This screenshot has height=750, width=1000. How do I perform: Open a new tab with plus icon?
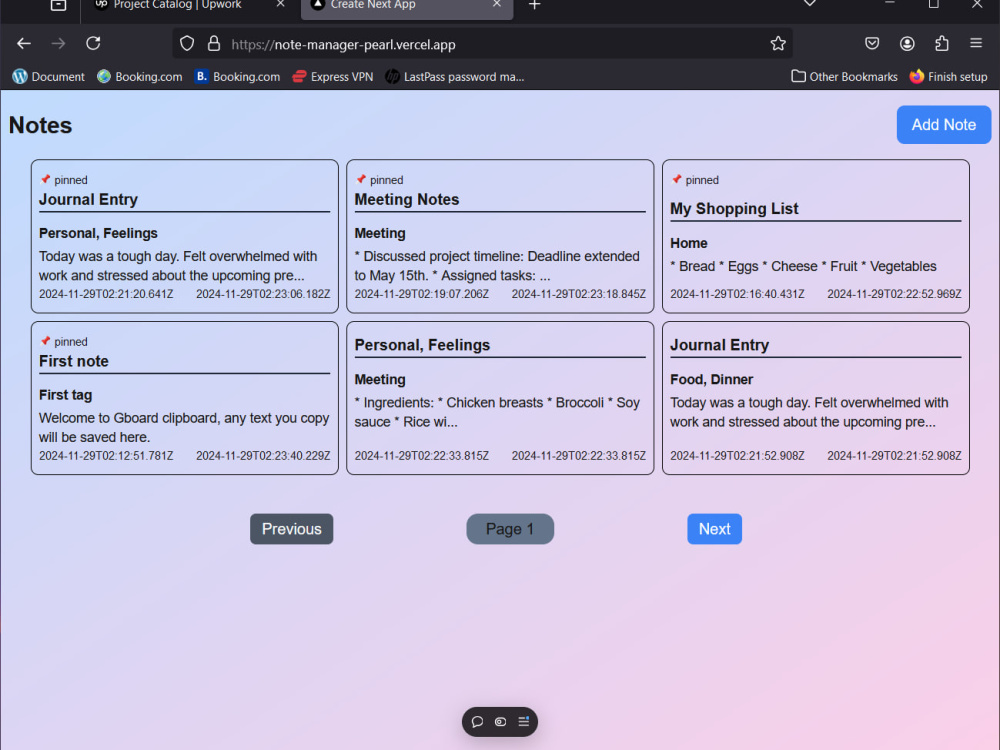tap(534, 5)
